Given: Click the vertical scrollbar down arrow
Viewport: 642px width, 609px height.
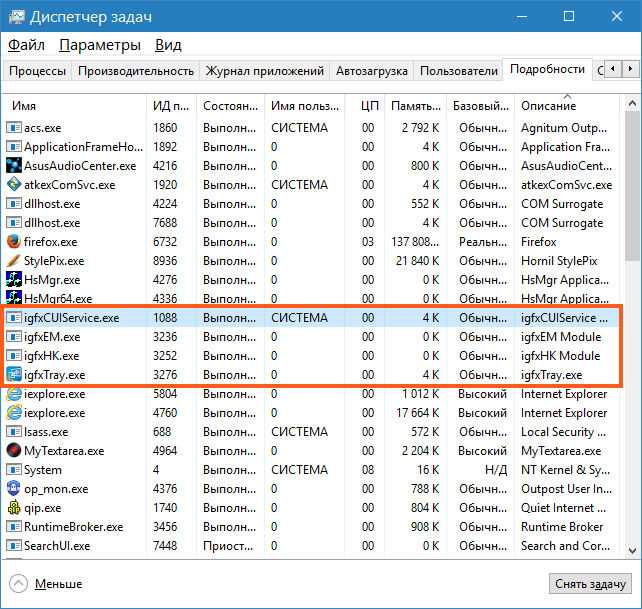Looking at the screenshot, I should [x=632, y=550].
